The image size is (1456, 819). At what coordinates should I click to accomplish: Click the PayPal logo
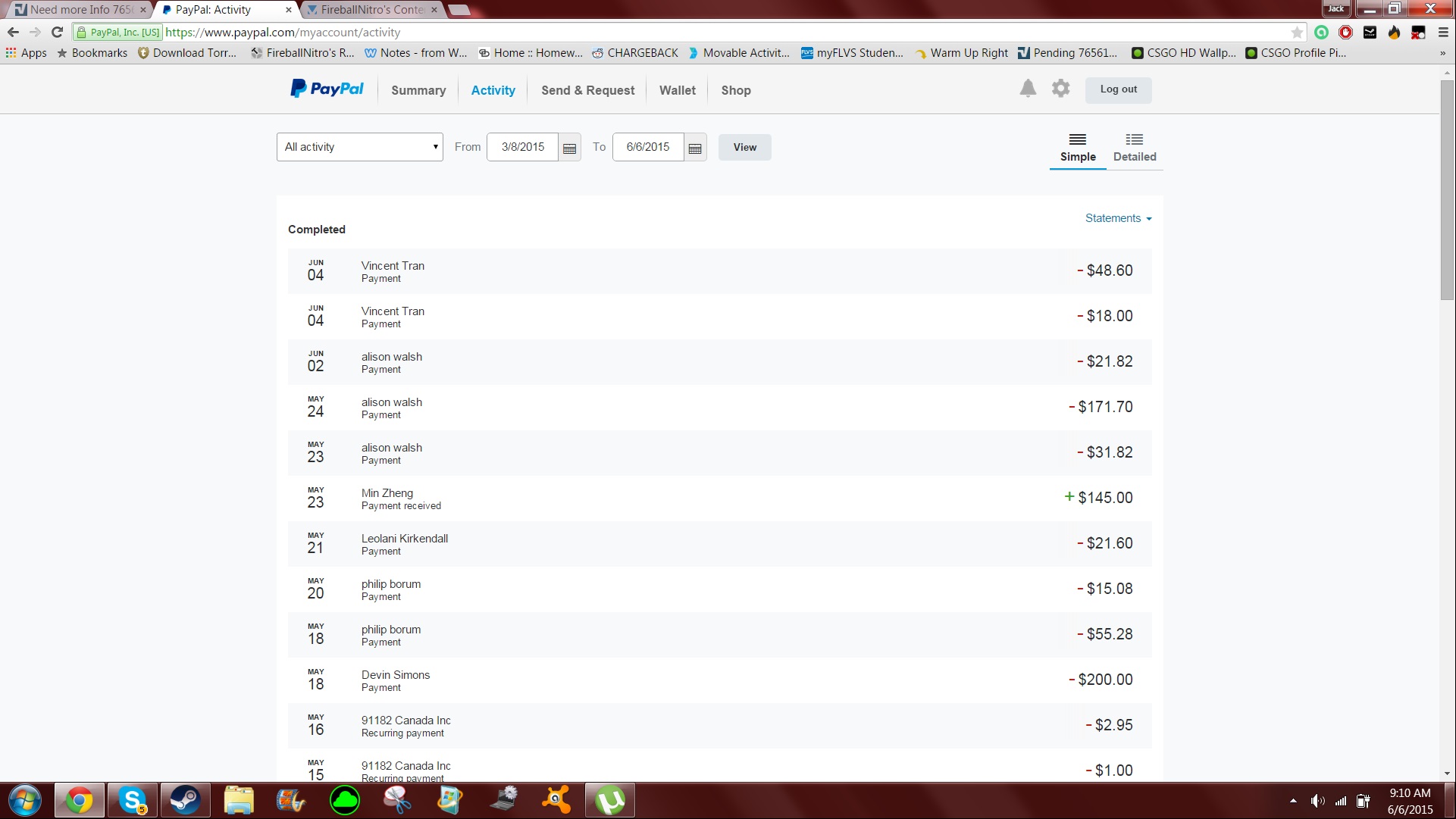pyautogui.click(x=327, y=89)
